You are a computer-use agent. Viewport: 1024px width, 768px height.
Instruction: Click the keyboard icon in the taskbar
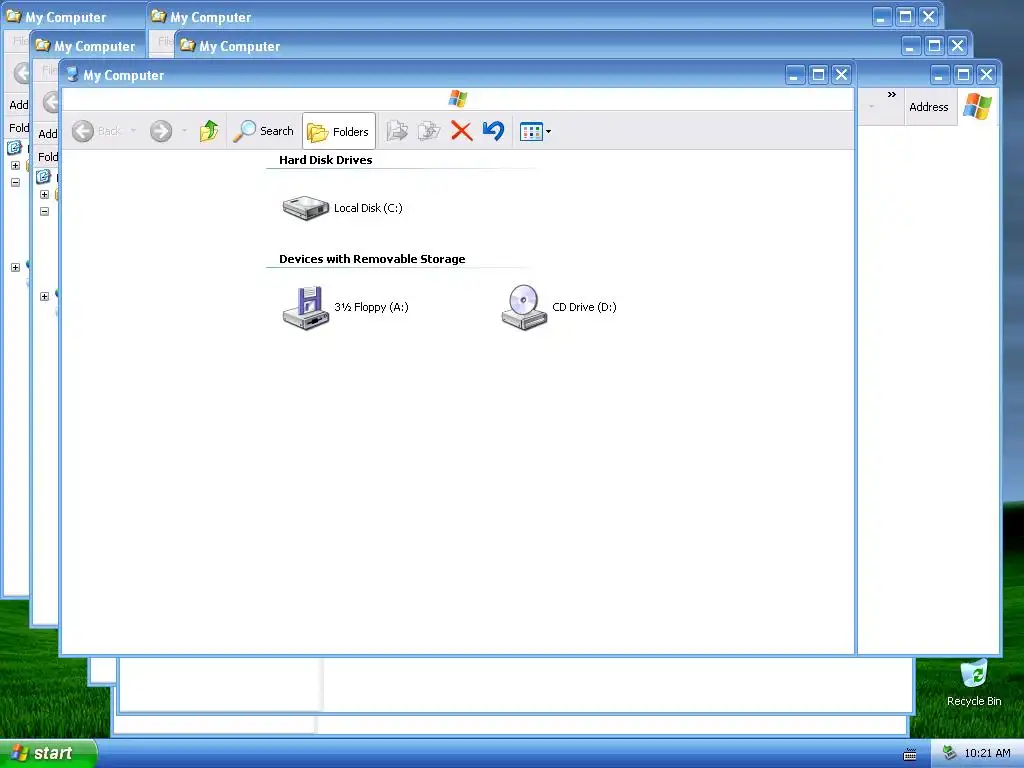(x=910, y=755)
